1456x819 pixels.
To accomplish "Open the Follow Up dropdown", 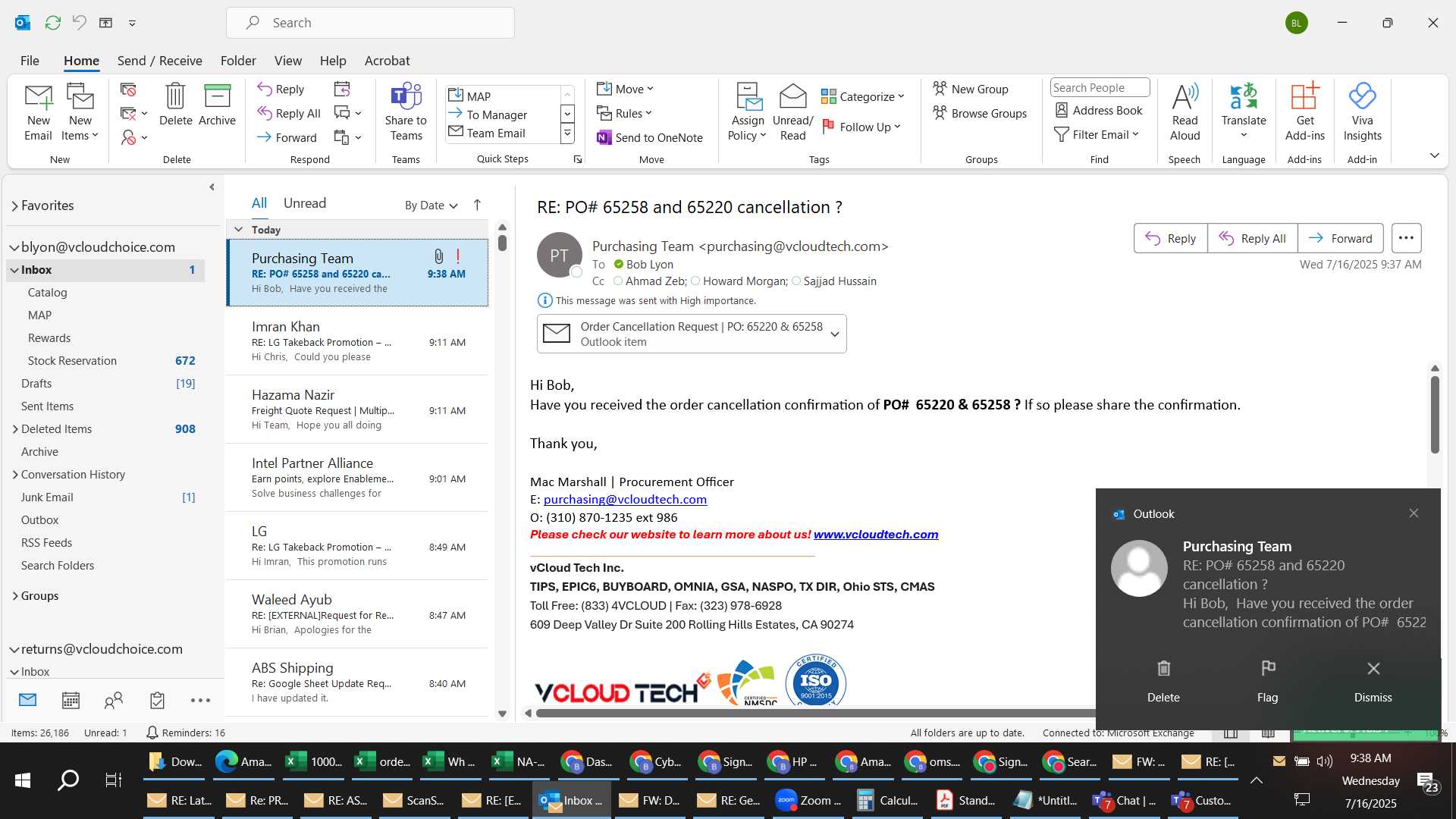I will point(861,127).
